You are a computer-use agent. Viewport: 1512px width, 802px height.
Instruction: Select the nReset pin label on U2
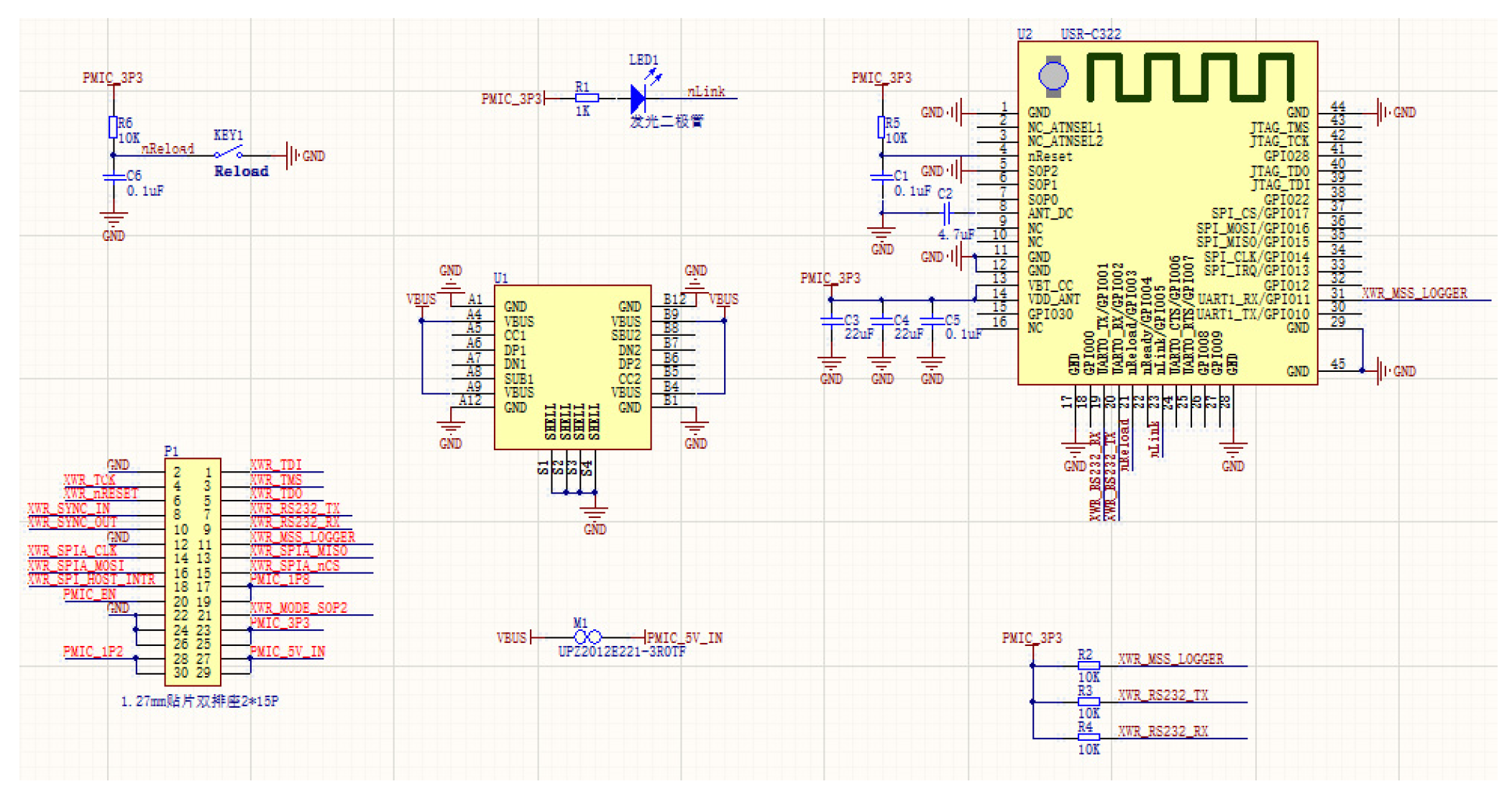pos(1050,156)
